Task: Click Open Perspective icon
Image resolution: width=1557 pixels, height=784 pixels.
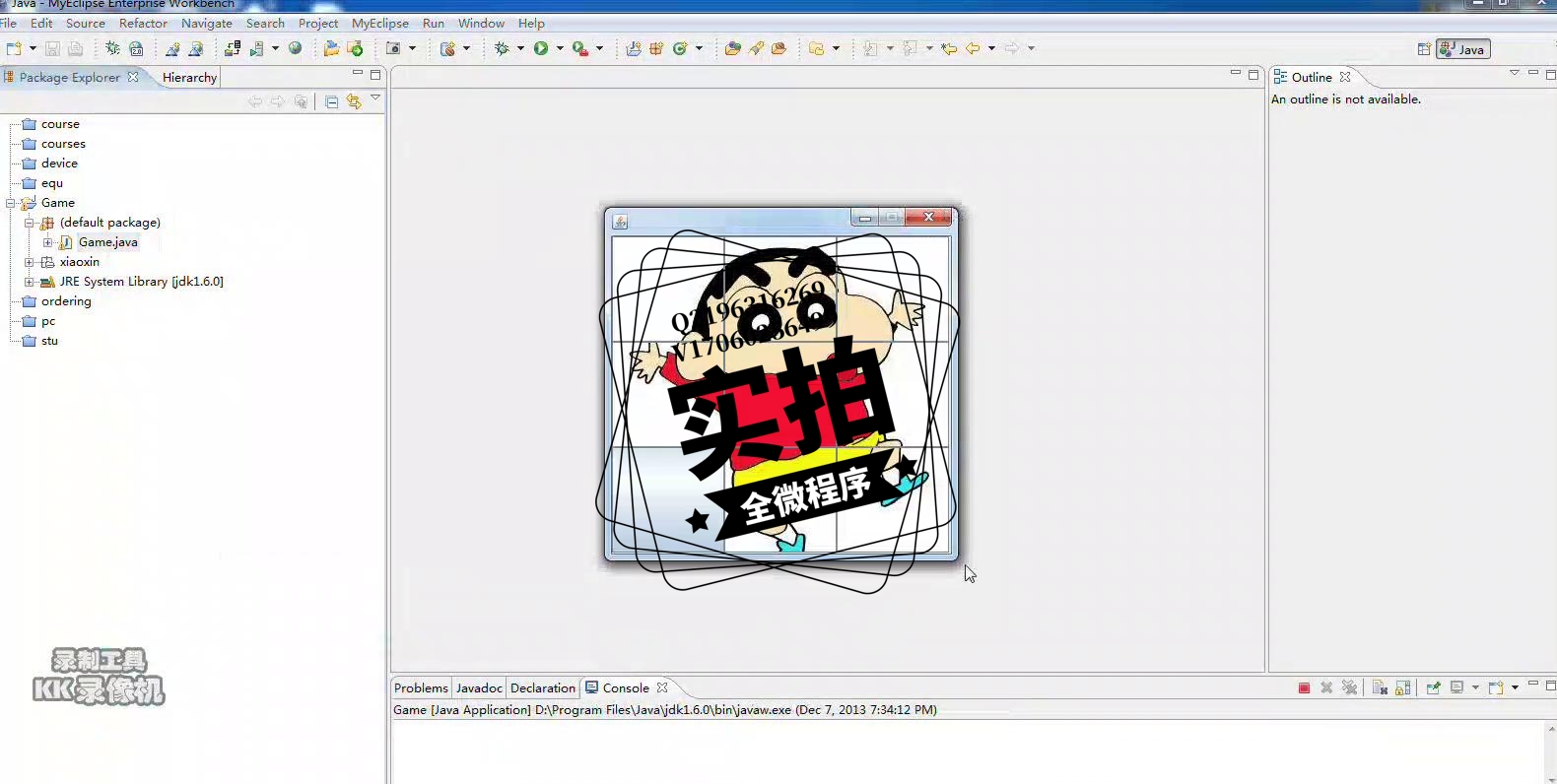Action: (x=1424, y=49)
